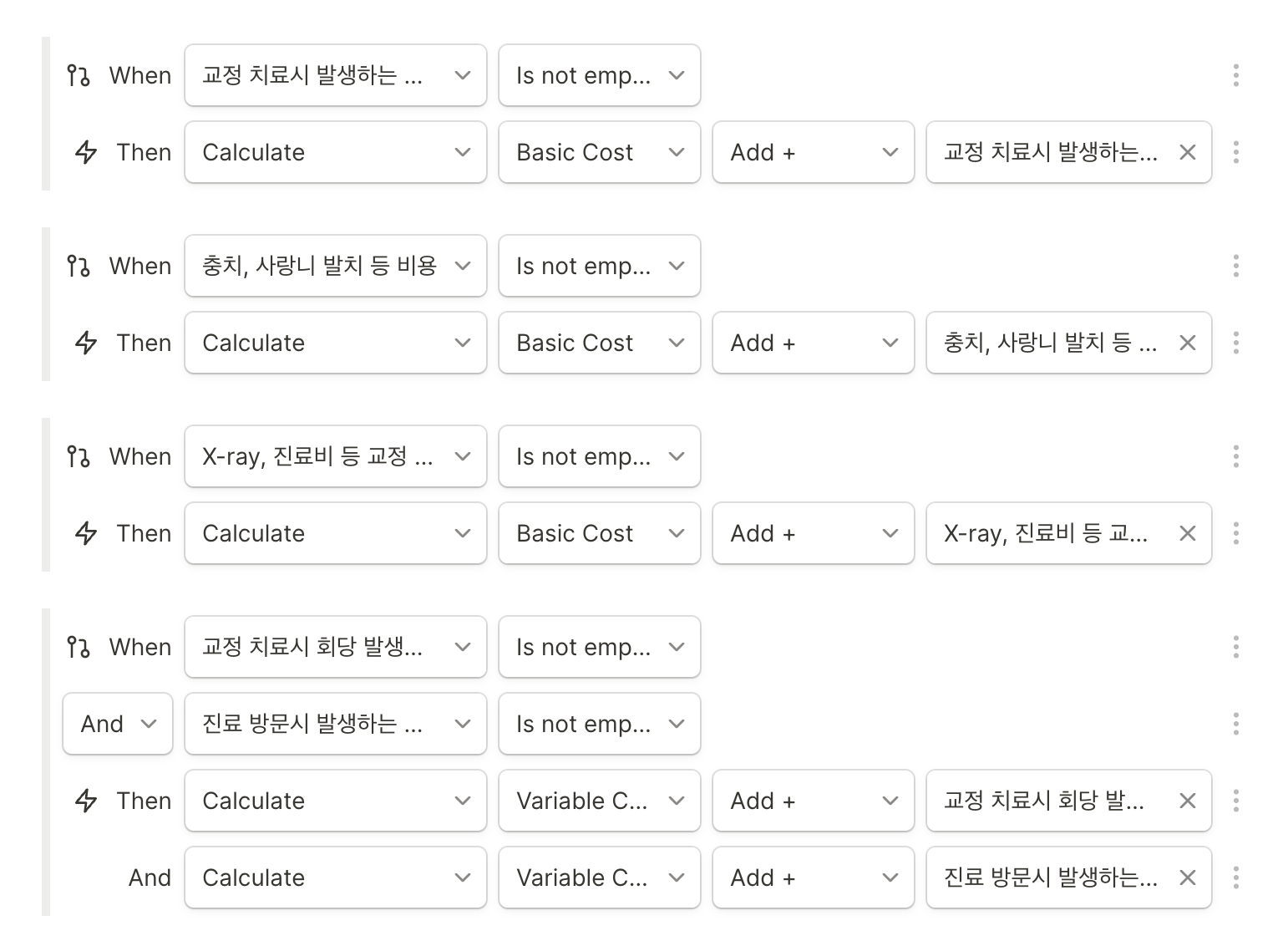Remove 충치, 사랑니 발치 등 value tag

(x=1187, y=343)
